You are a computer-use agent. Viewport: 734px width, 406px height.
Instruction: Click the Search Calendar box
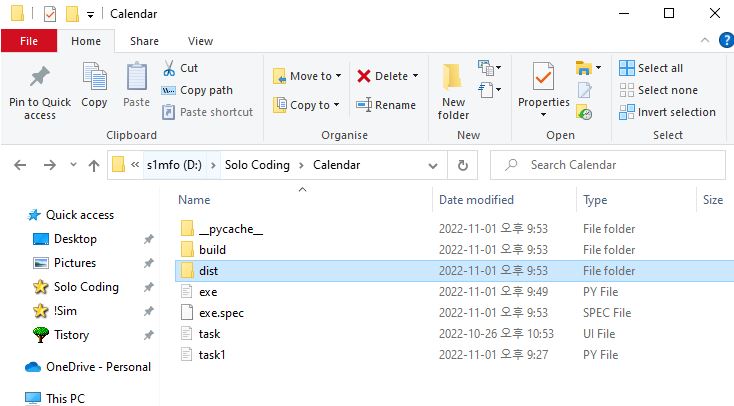coord(608,165)
